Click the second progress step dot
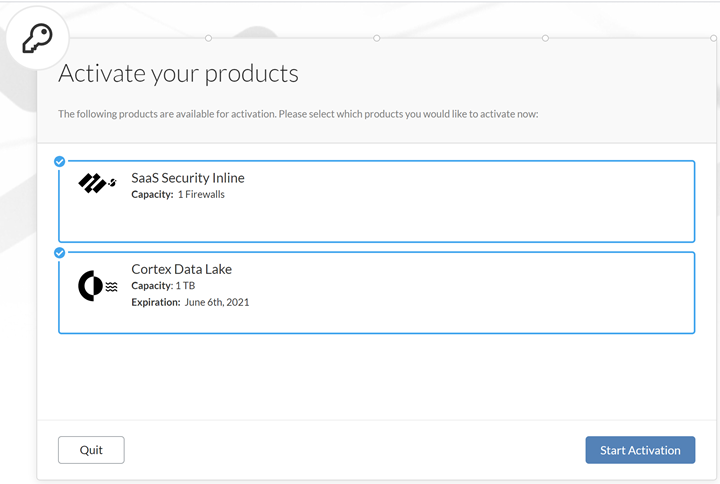This screenshot has height=484, width=720. [x=376, y=38]
